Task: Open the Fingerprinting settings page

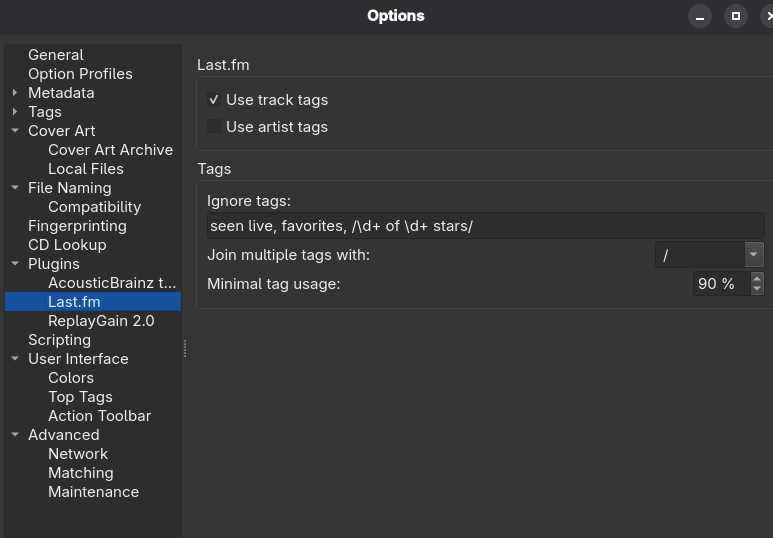Action: pos(77,226)
